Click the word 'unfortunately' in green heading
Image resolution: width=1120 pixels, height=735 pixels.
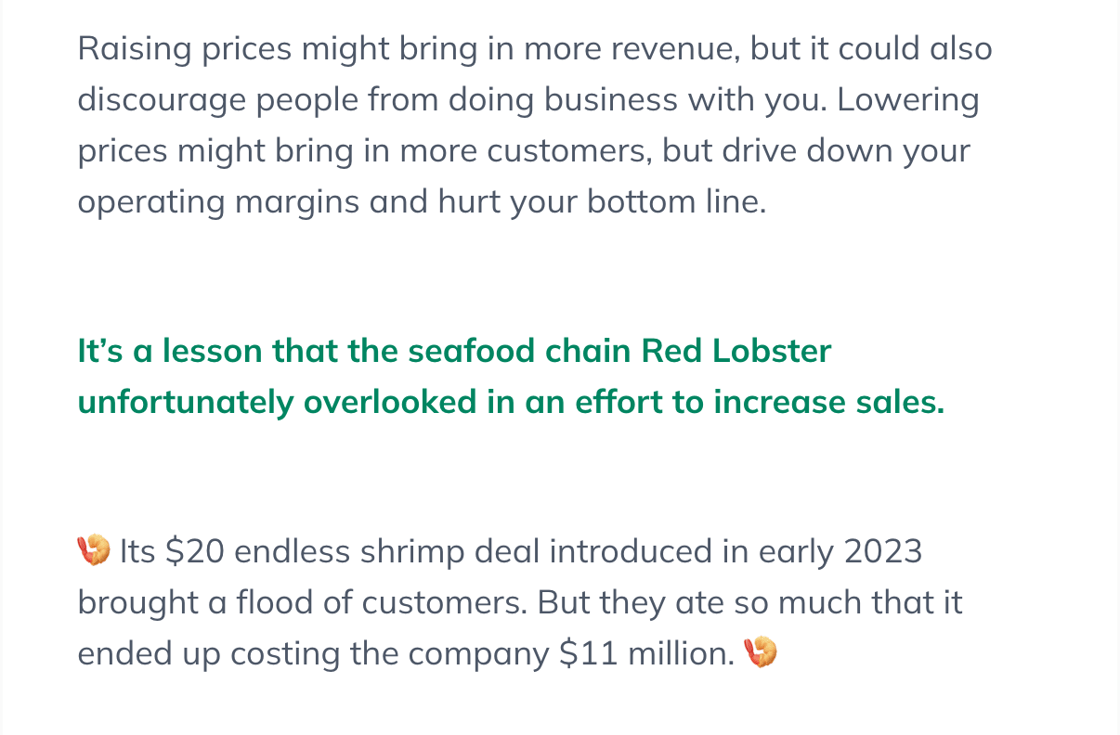pyautogui.click(x=186, y=402)
